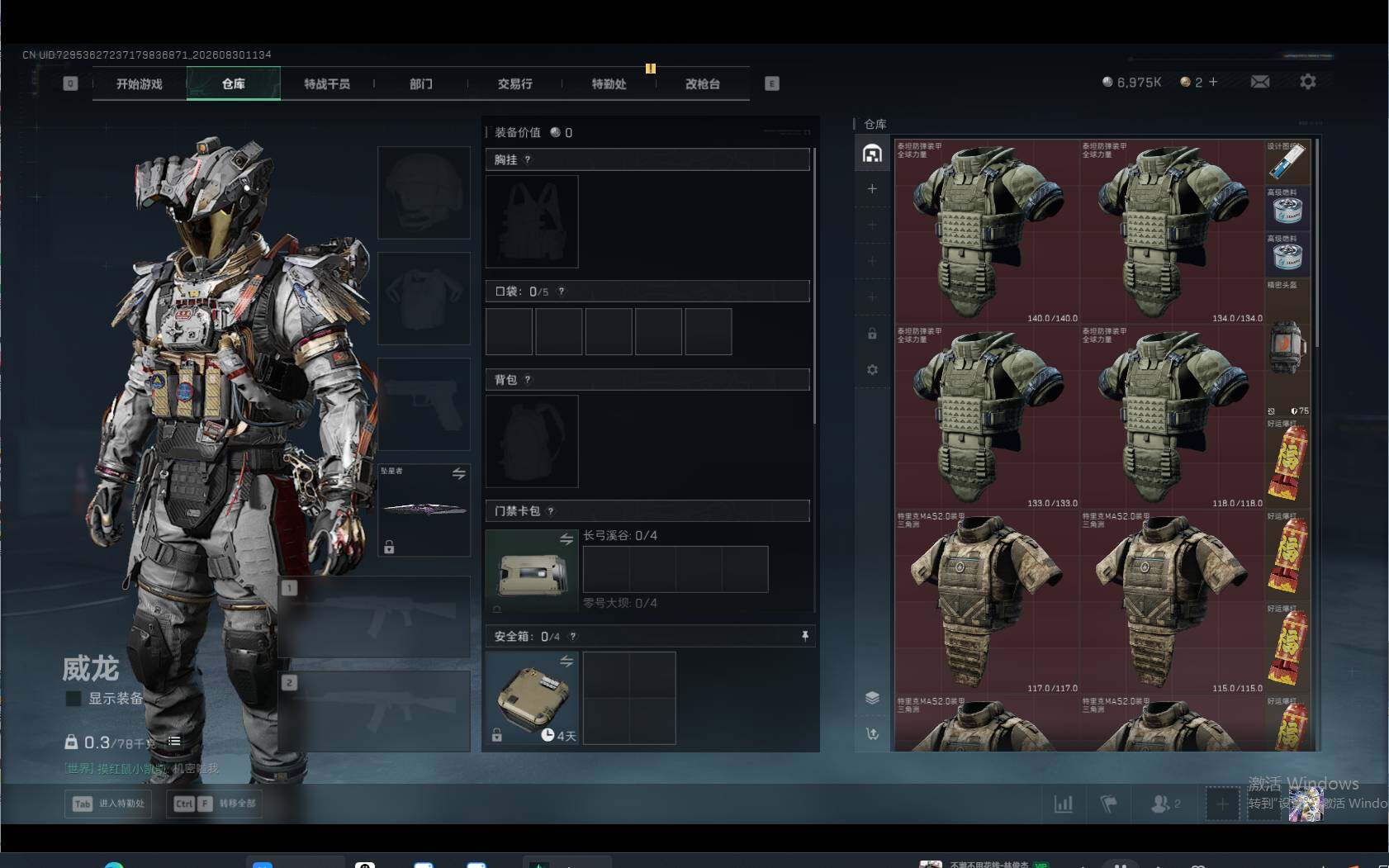Click the swap icon on the knife slot
This screenshot has height=868, width=1389.
[459, 473]
